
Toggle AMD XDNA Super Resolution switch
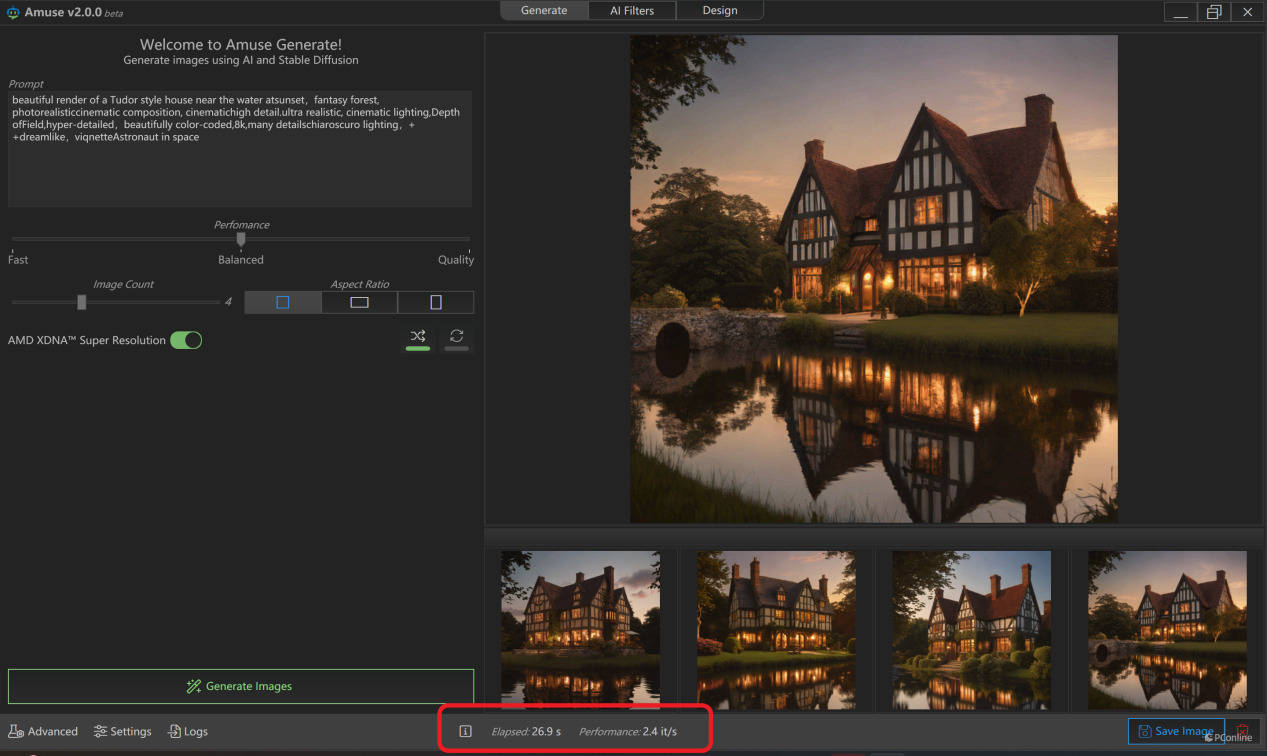[186, 340]
